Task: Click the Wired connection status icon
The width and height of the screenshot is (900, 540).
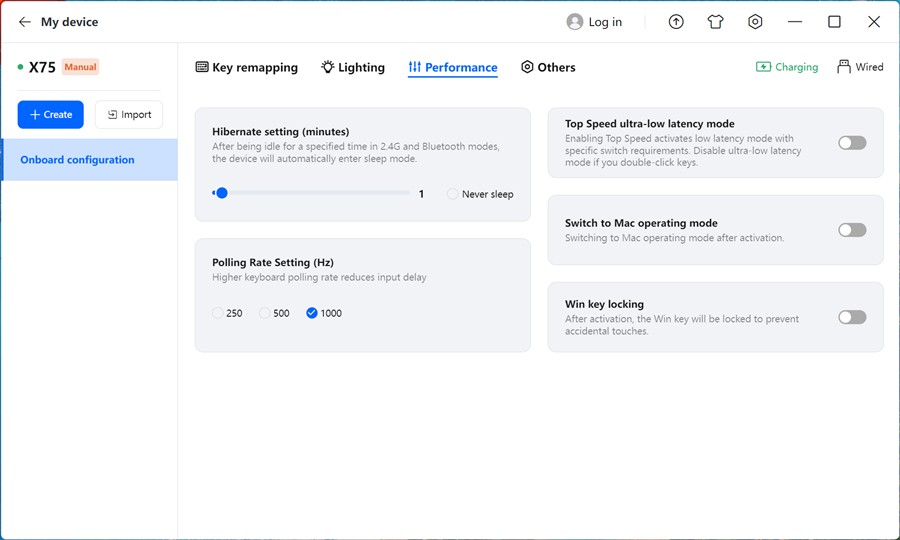Action: (x=844, y=67)
